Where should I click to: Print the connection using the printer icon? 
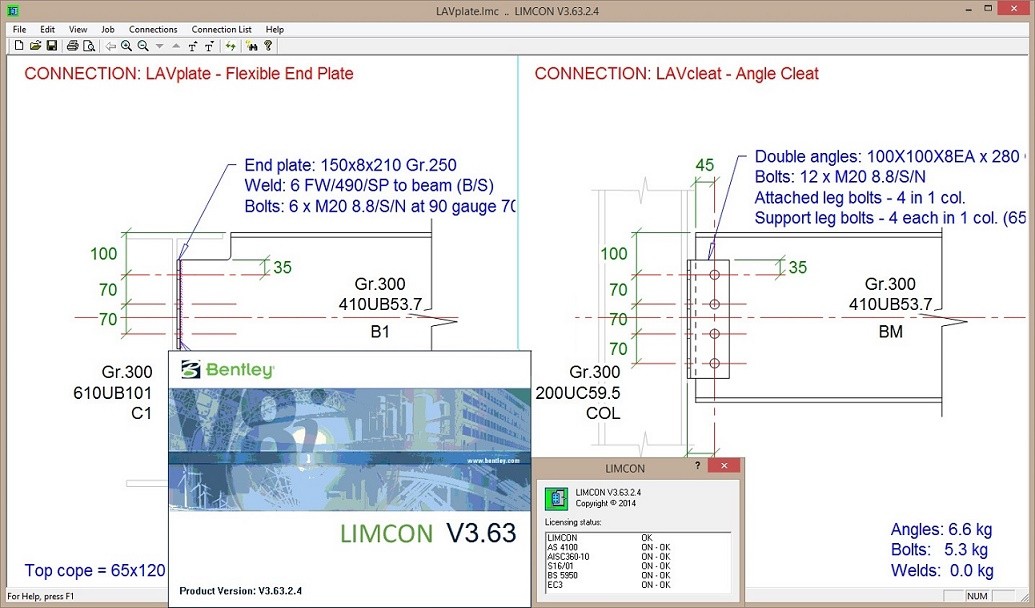(x=73, y=46)
